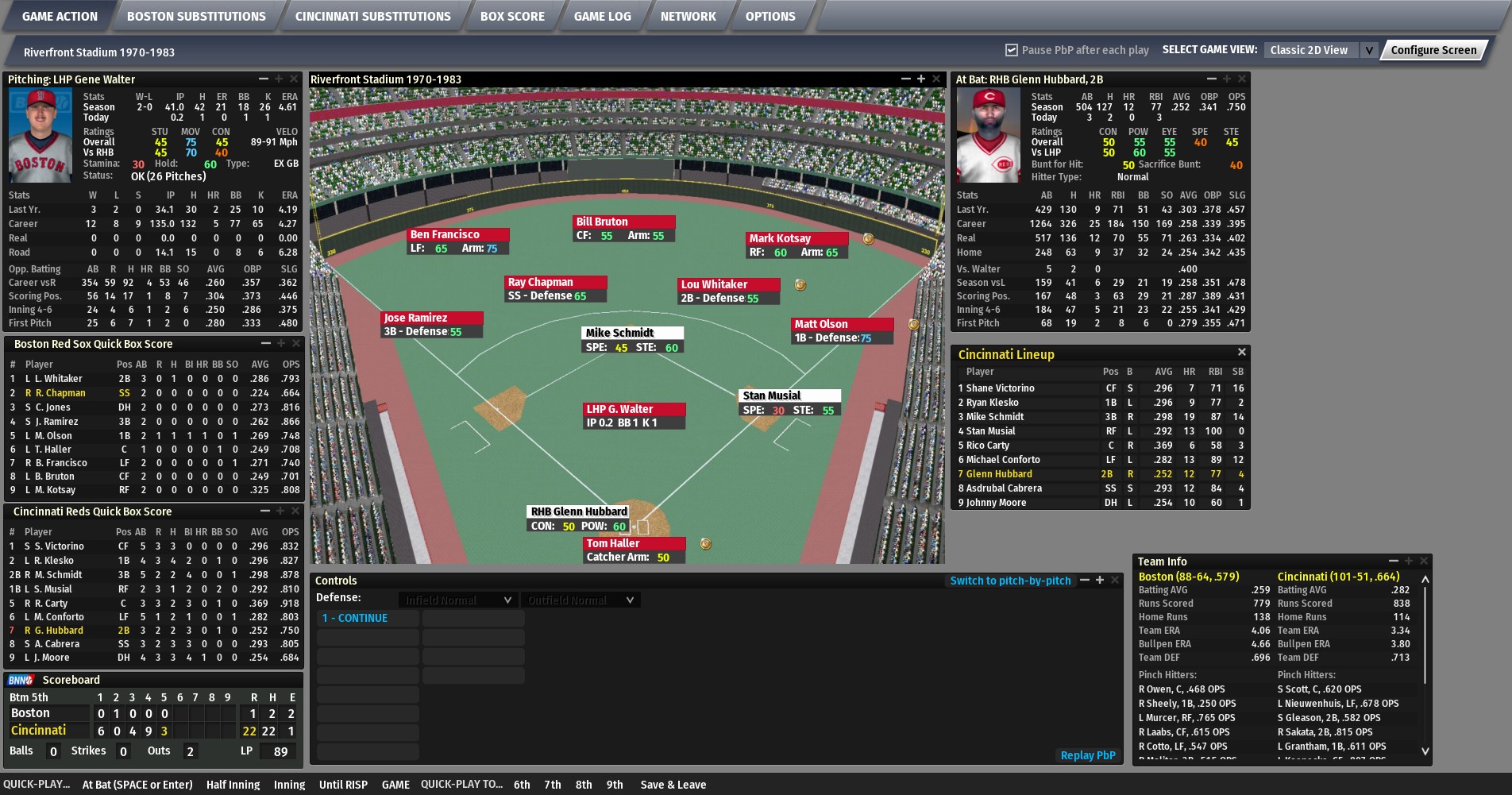The height and width of the screenshot is (795, 1512).
Task: Quick-play Until RISP
Action: click(343, 785)
